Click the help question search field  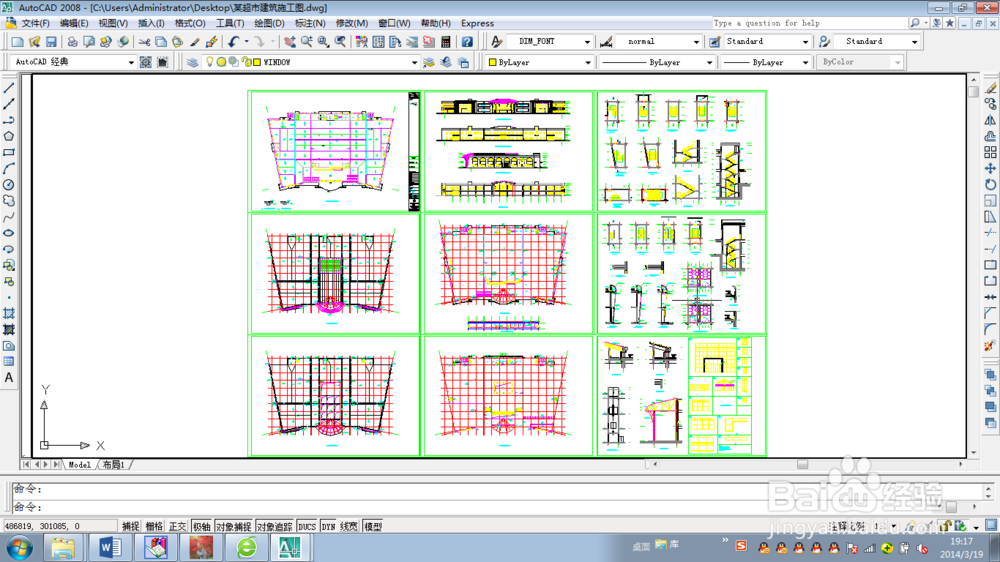pos(808,23)
